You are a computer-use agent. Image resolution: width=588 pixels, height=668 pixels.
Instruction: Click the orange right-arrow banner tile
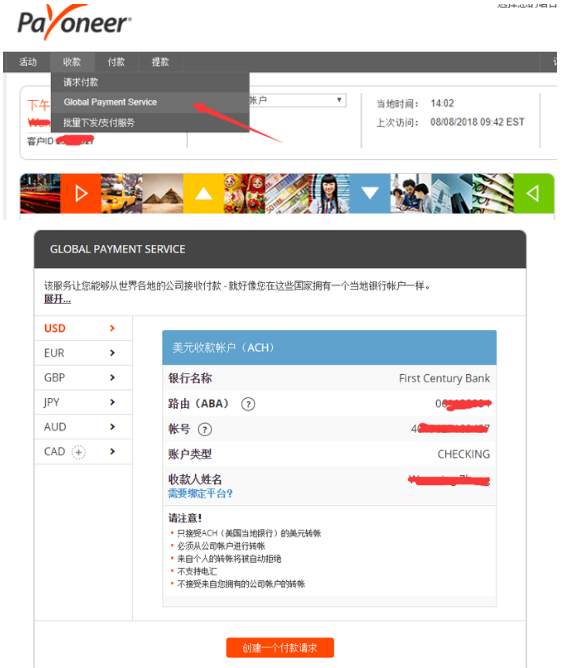(x=81, y=193)
